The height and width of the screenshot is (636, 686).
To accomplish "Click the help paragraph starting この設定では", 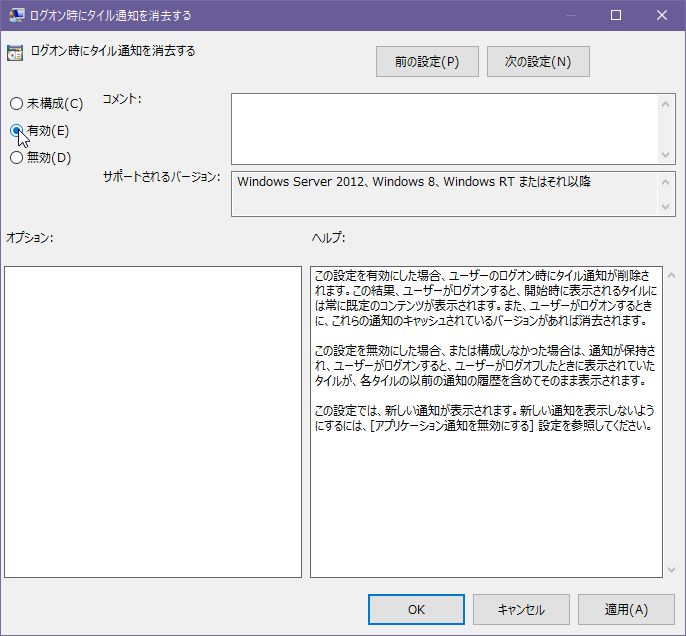I will point(484,418).
